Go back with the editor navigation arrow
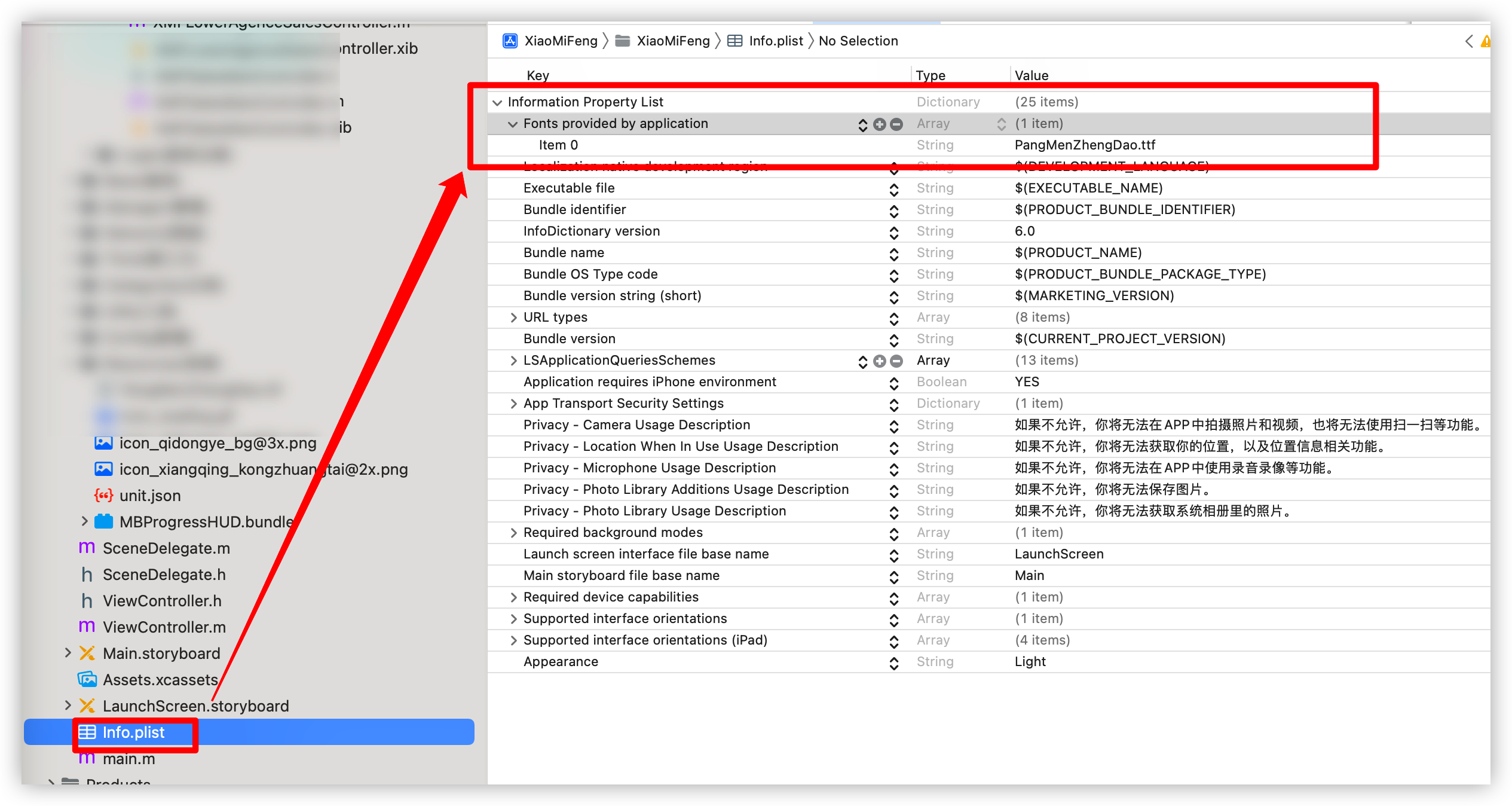The width and height of the screenshot is (1512, 806). pyautogui.click(x=1470, y=41)
